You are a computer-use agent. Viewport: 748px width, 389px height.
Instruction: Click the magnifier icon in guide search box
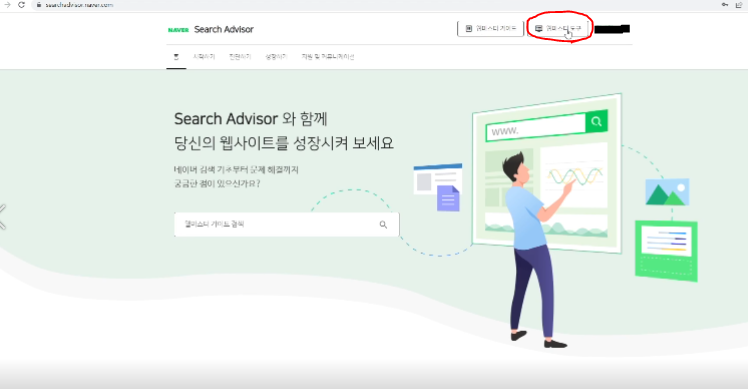(x=383, y=224)
